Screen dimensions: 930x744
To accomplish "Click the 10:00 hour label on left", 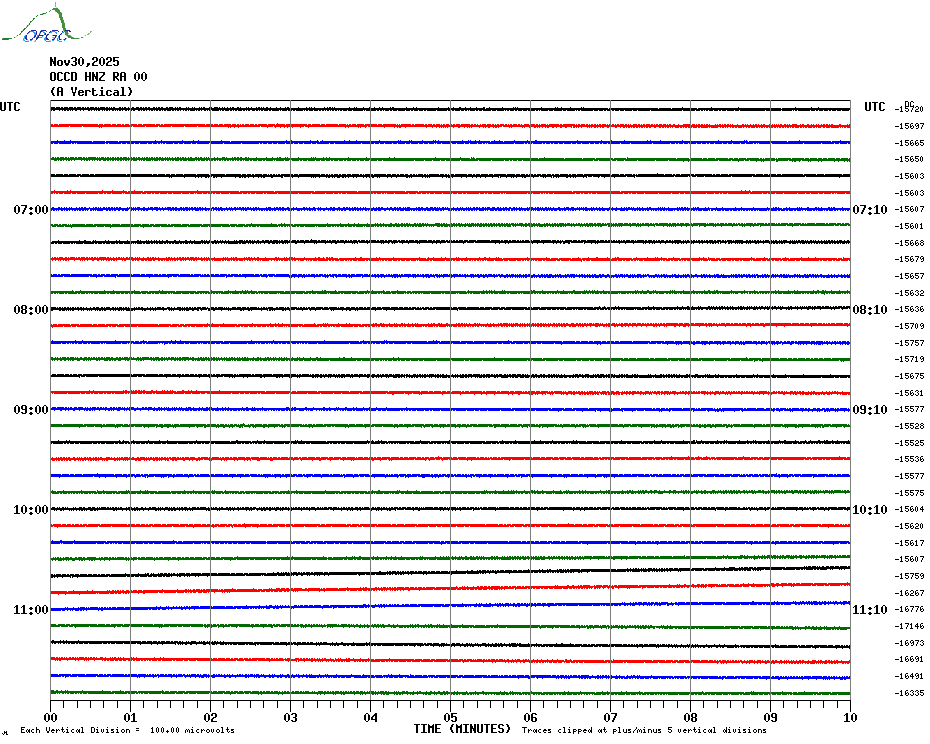I will (30, 510).
